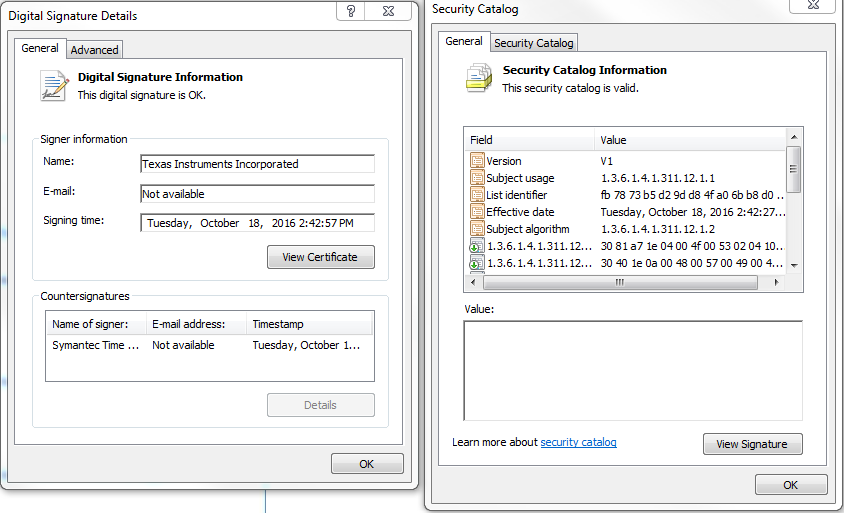Click the E-mail address column header
This screenshot has height=513, width=844.
point(196,324)
